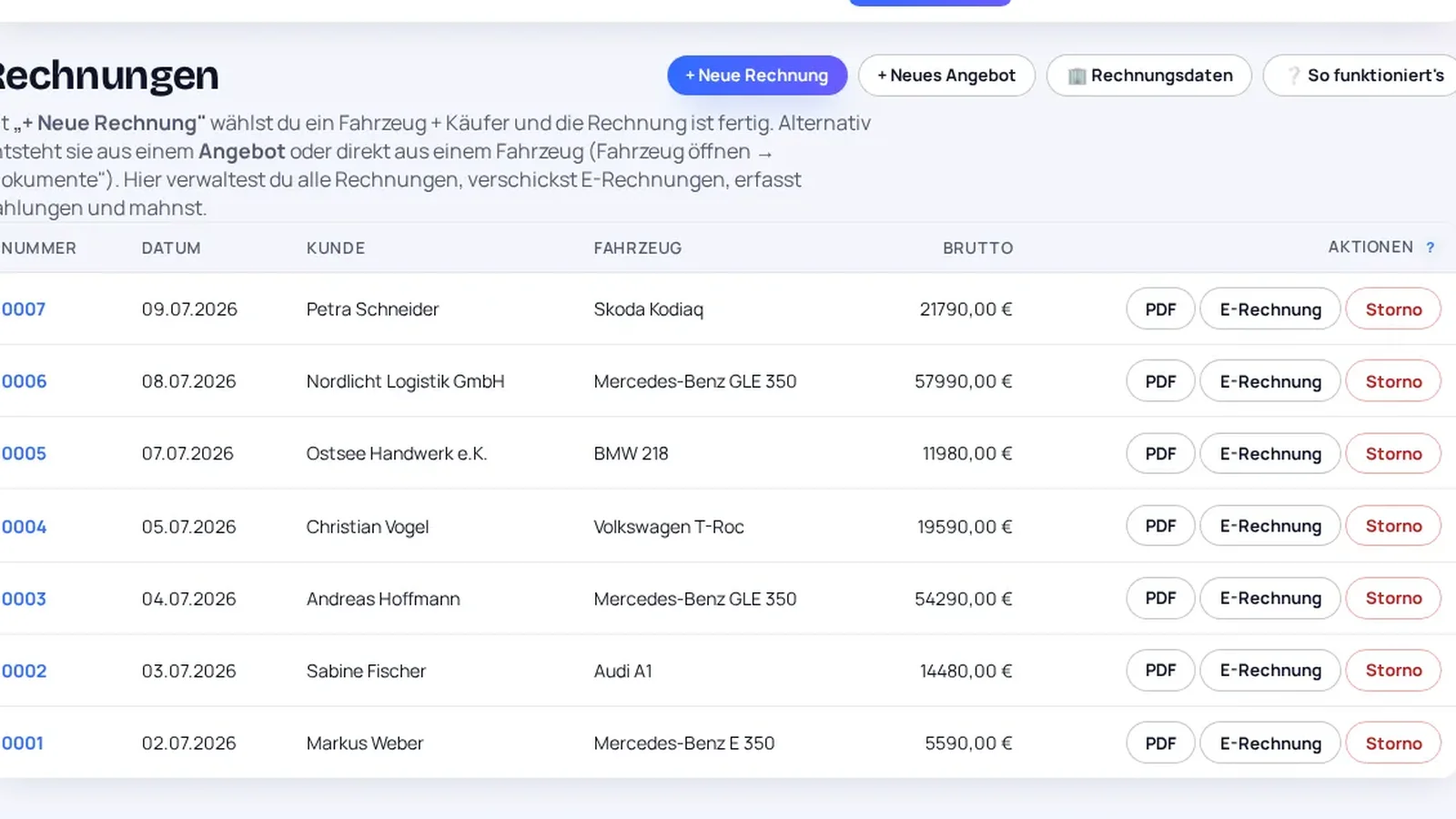Send E-Rechnung for Andreas Hoffmann

coord(1270,598)
